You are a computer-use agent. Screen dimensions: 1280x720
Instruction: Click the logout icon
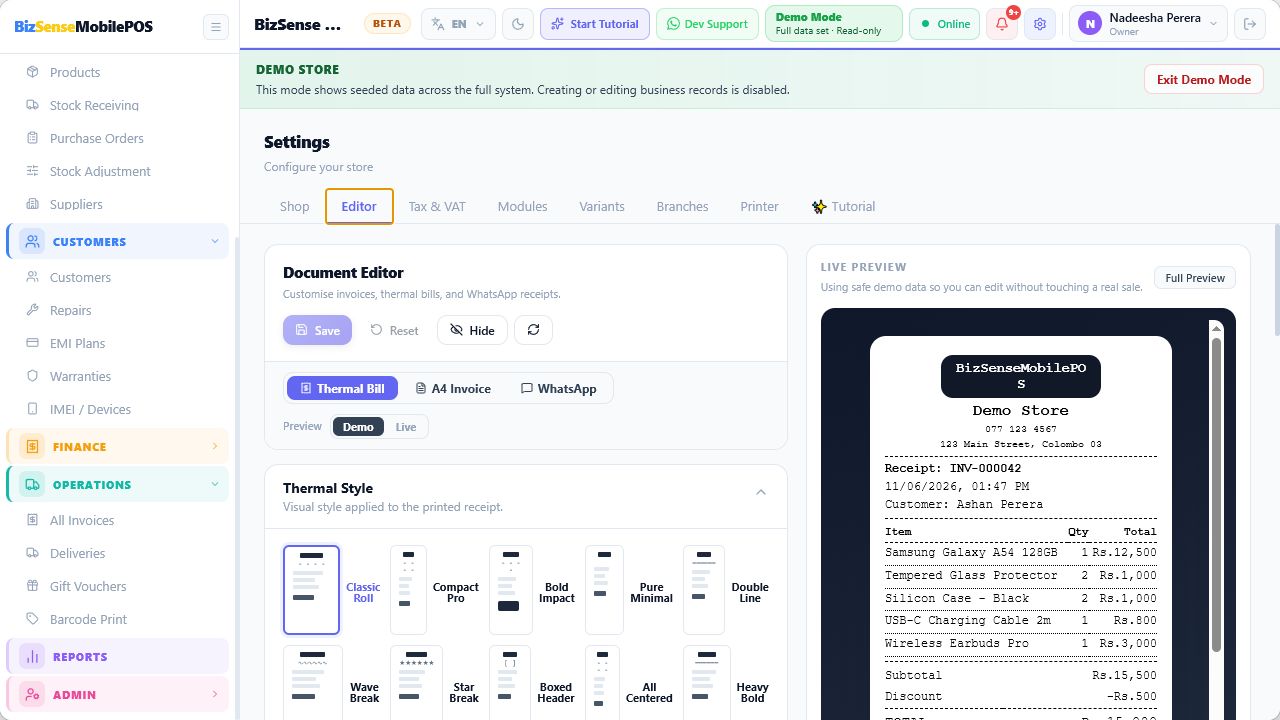[1249, 24]
